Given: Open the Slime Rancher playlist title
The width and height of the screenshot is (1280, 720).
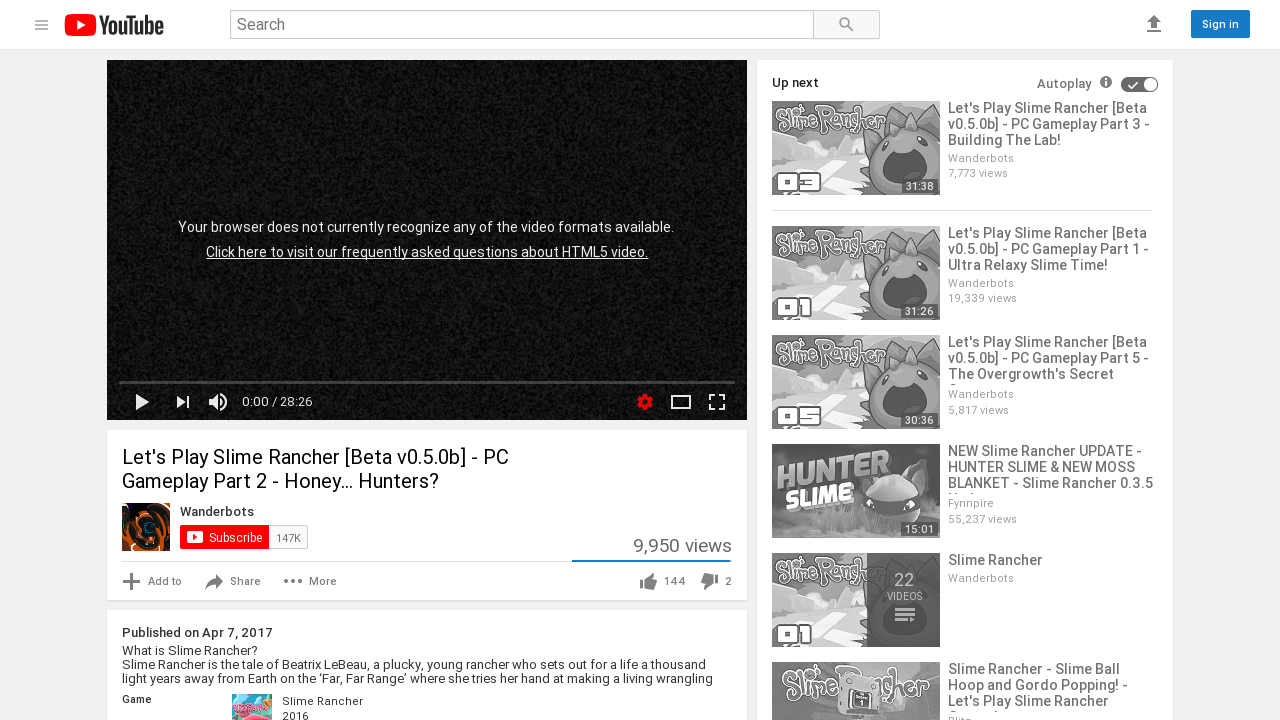Looking at the screenshot, I should tap(995, 560).
